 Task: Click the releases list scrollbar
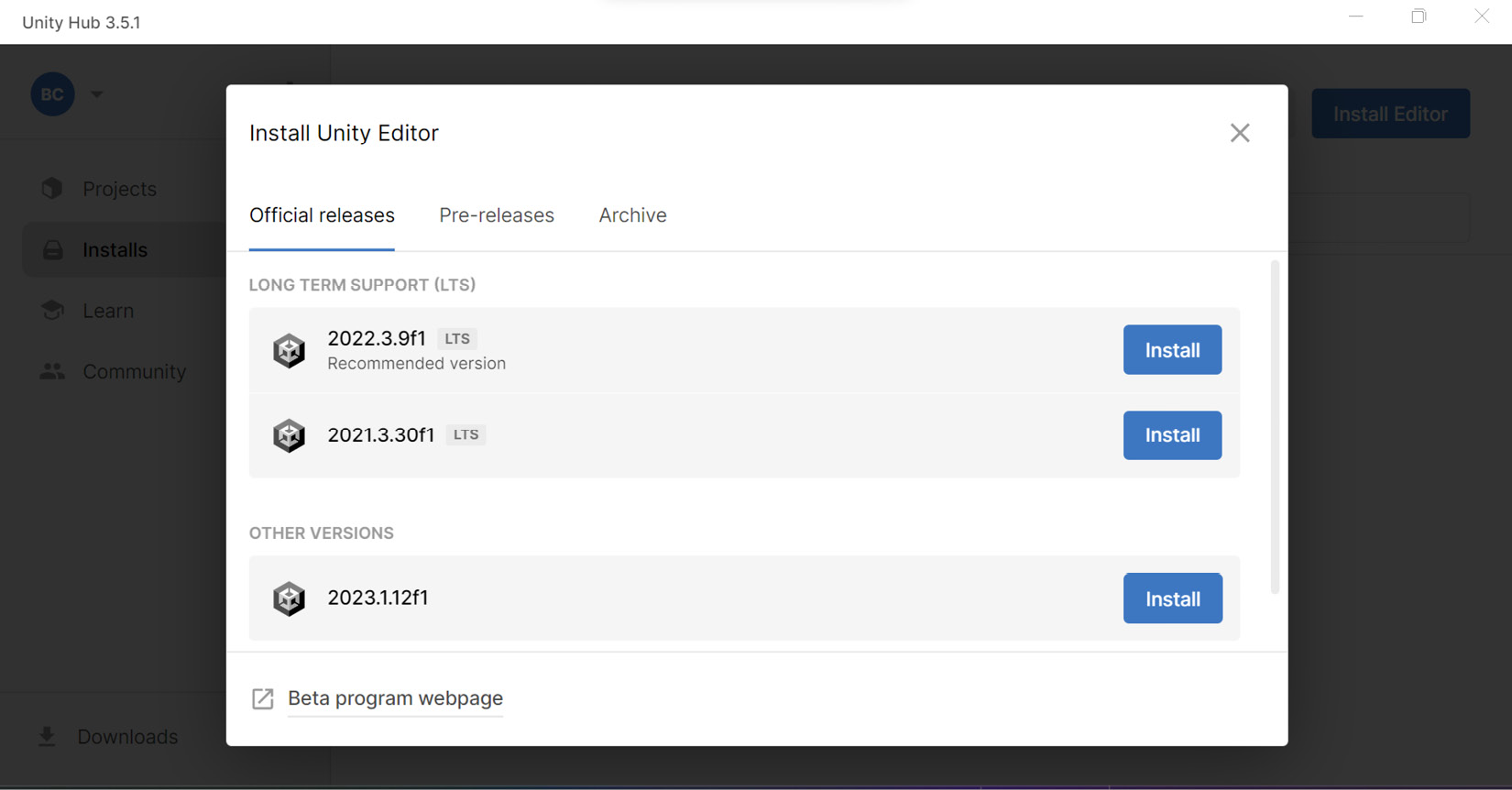pos(1275,427)
